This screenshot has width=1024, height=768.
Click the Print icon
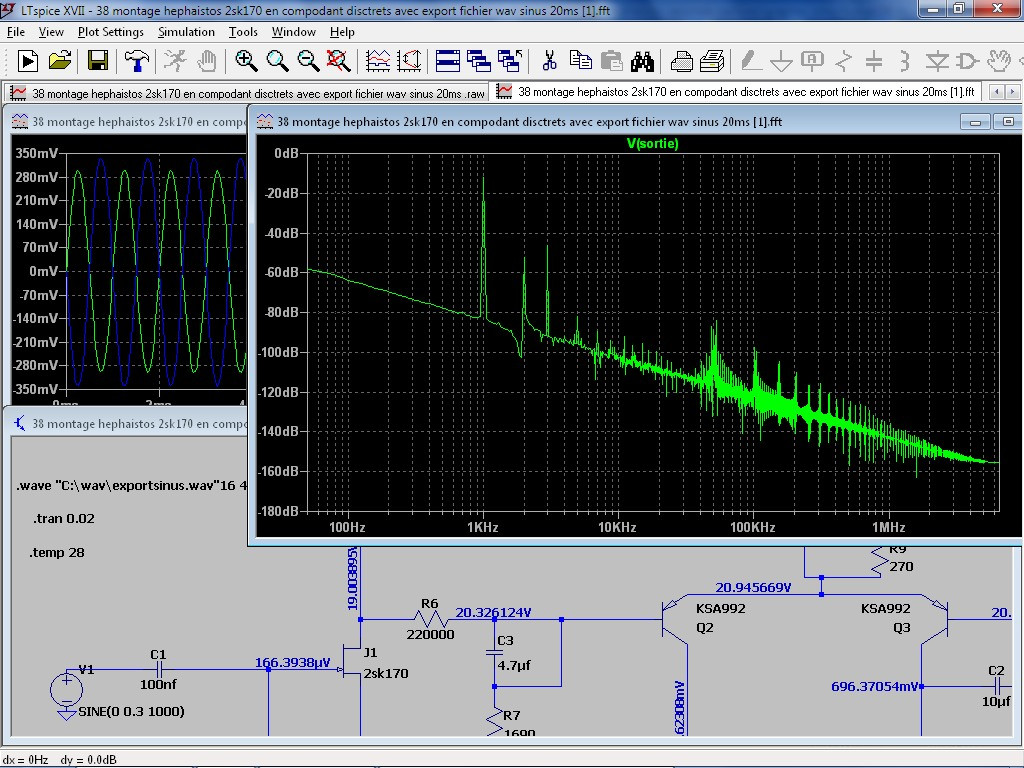click(682, 61)
